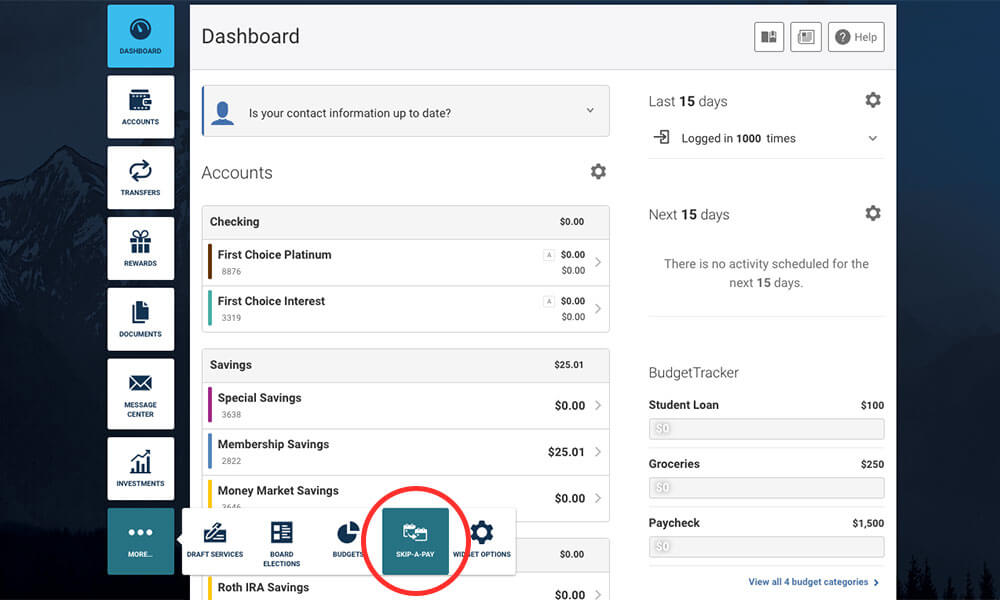Click the Groceries budget progress bar
The width and height of the screenshot is (1000, 600).
767,488
